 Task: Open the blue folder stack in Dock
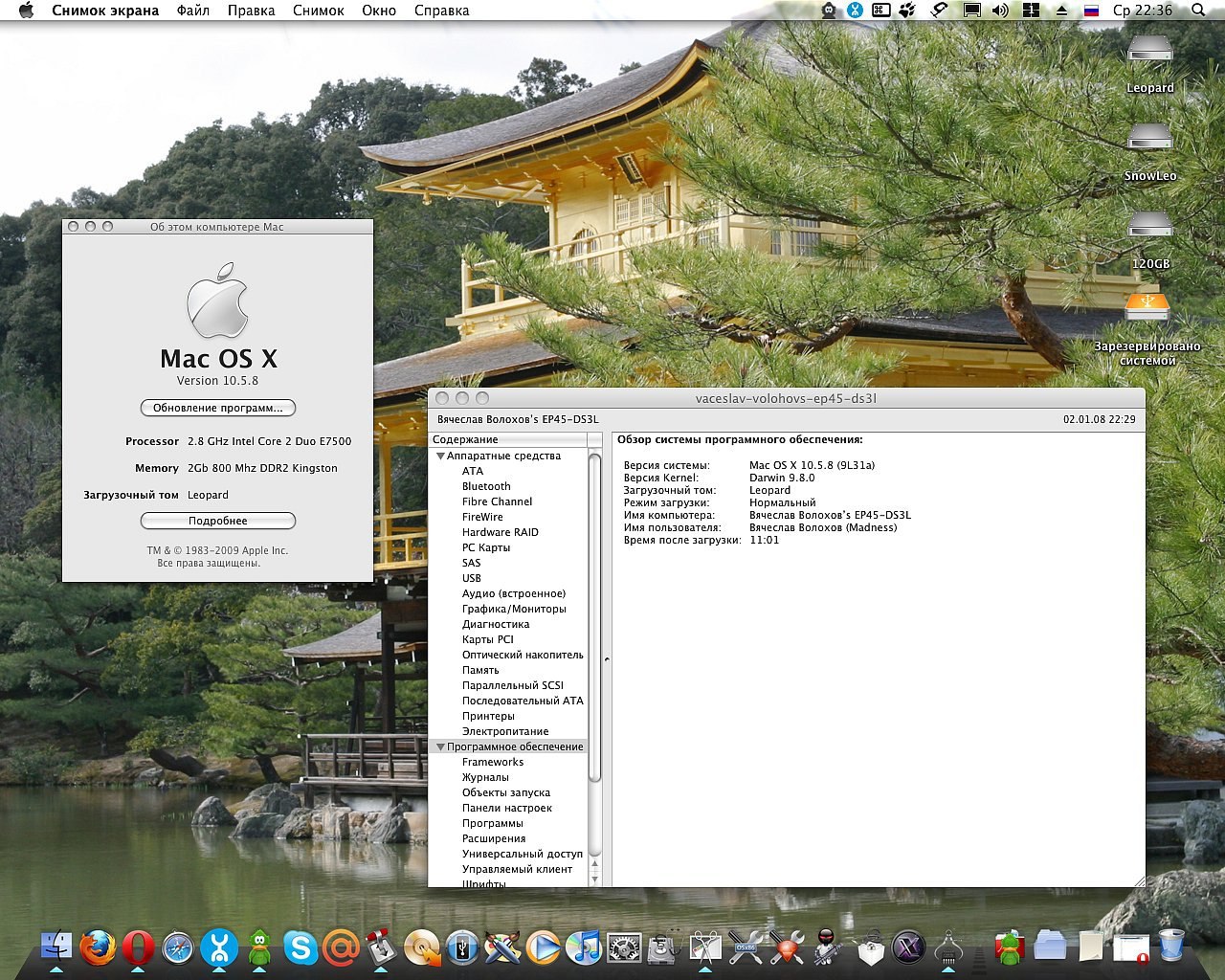(1050, 946)
